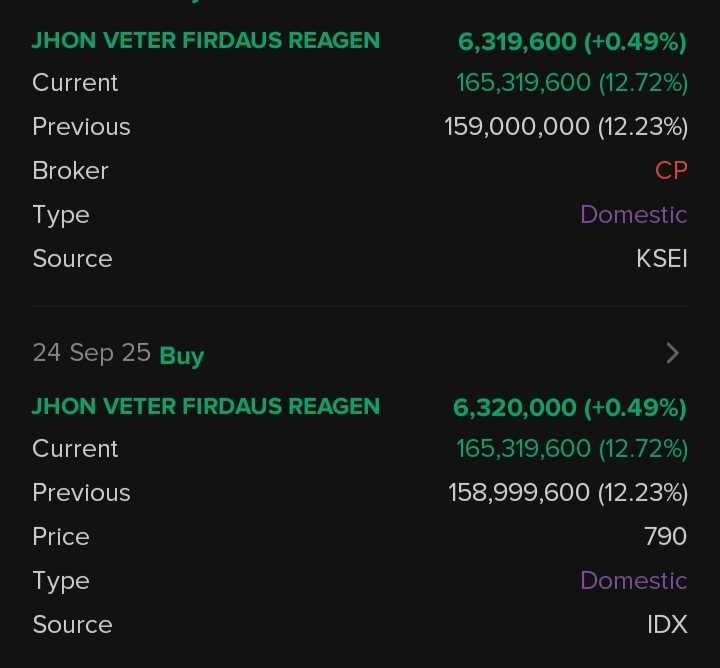Click the Price row label

[61, 537]
